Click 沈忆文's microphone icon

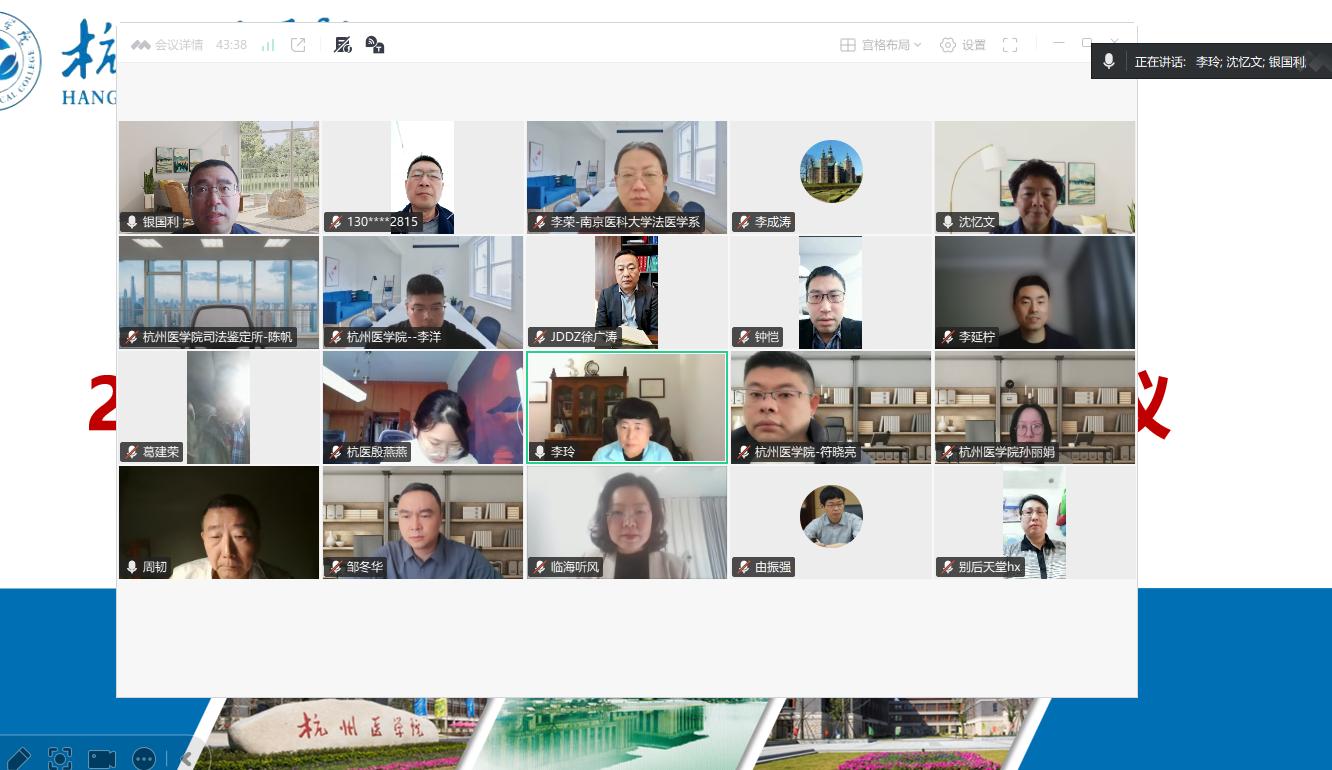pyautogui.click(x=947, y=222)
